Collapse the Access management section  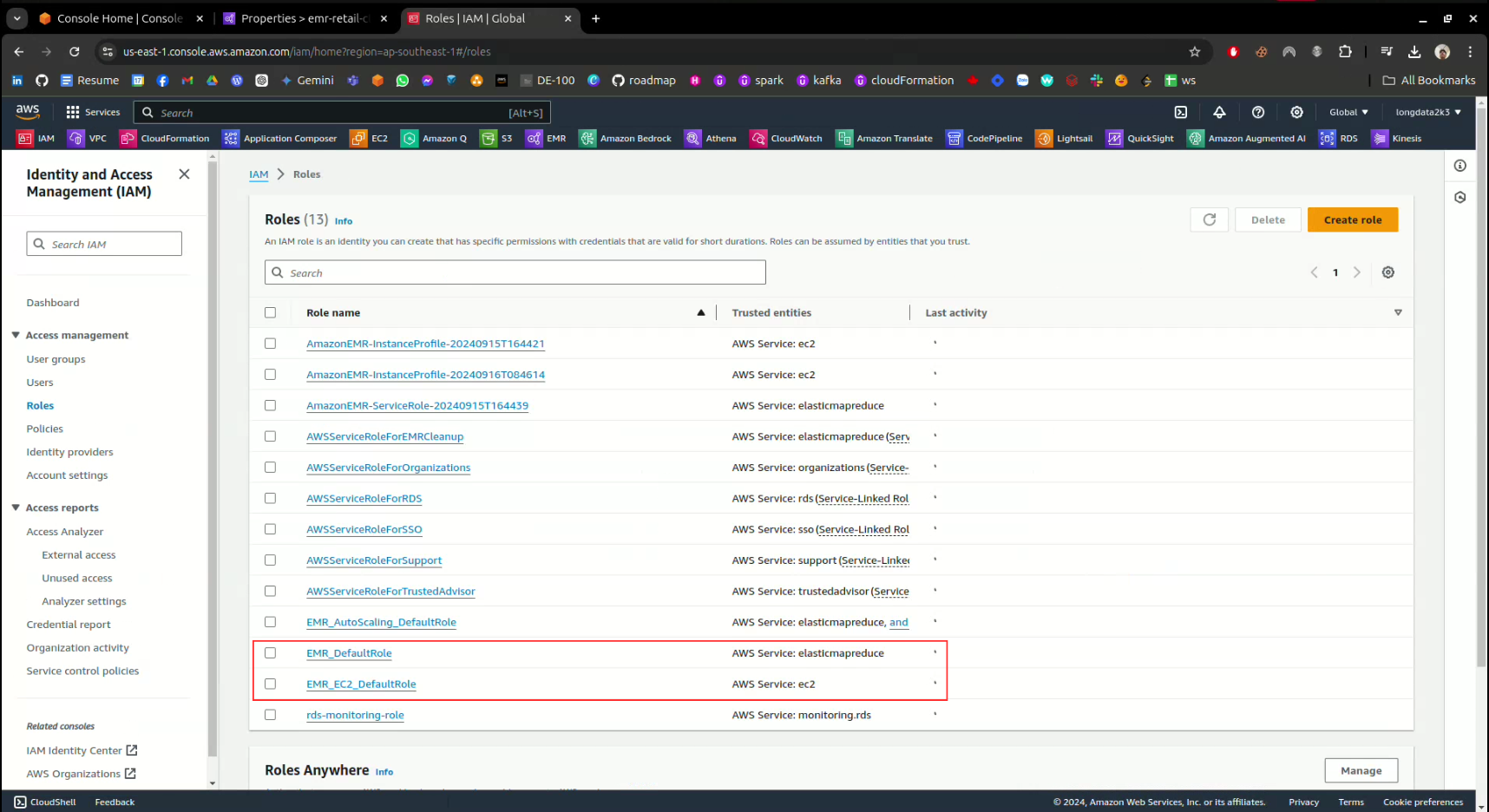coord(16,335)
